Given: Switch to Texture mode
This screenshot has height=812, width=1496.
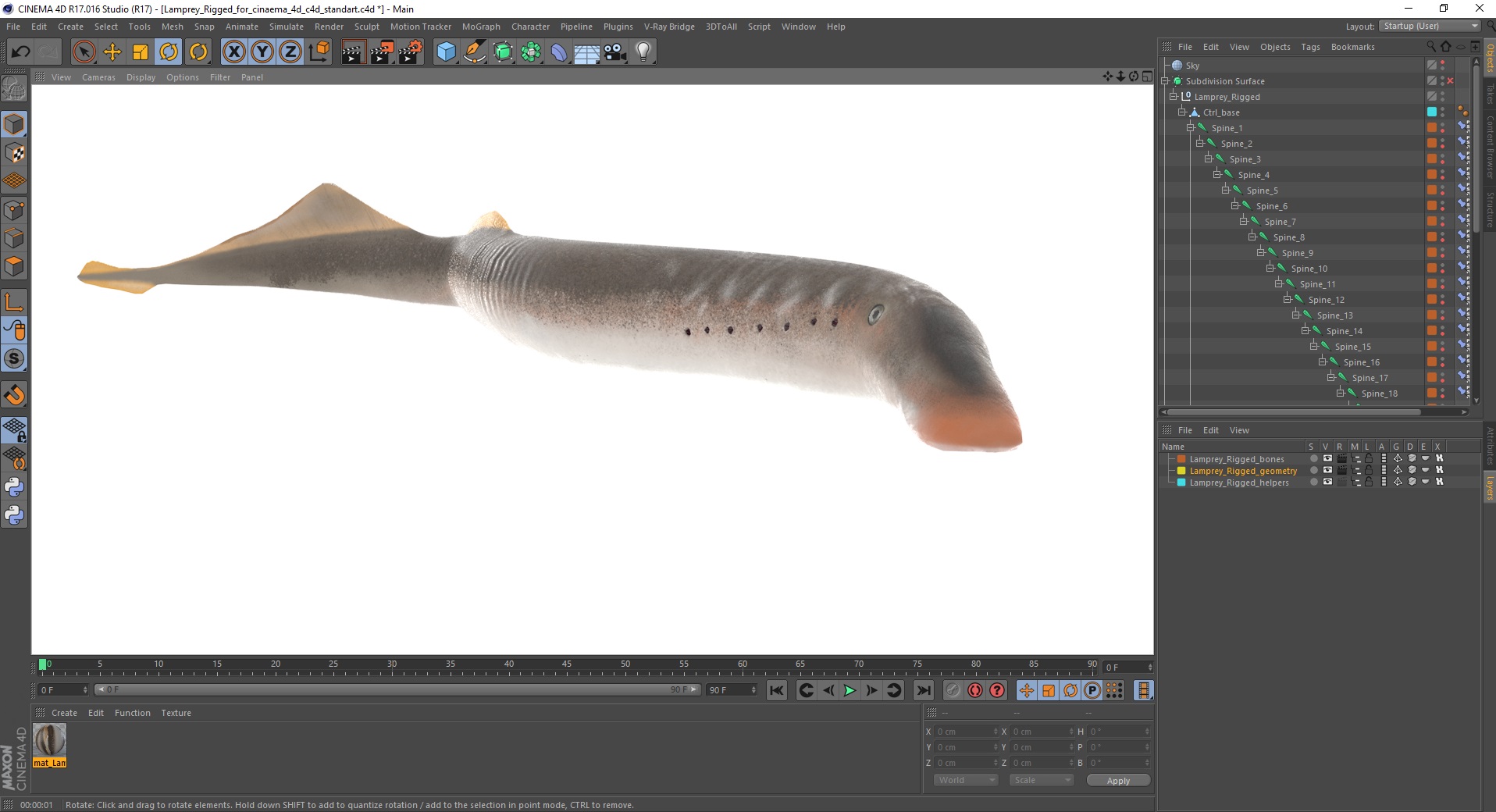Looking at the screenshot, I should (x=14, y=153).
